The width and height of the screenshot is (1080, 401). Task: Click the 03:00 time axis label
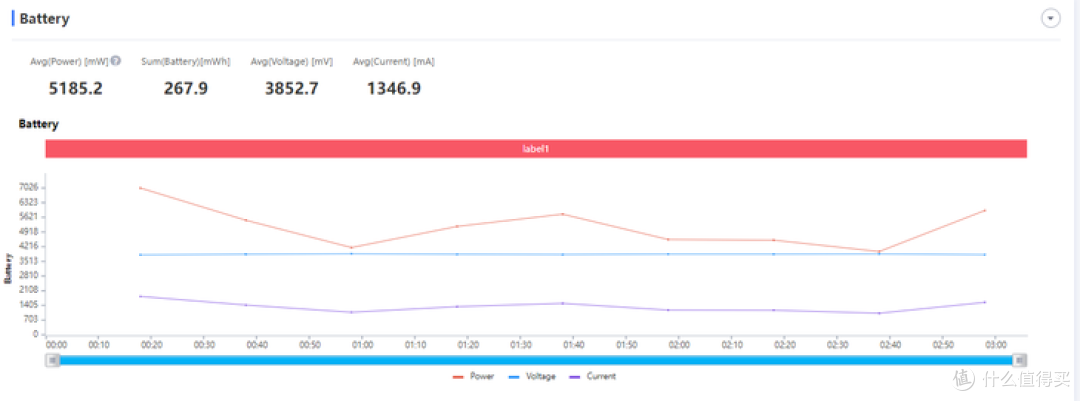point(996,343)
